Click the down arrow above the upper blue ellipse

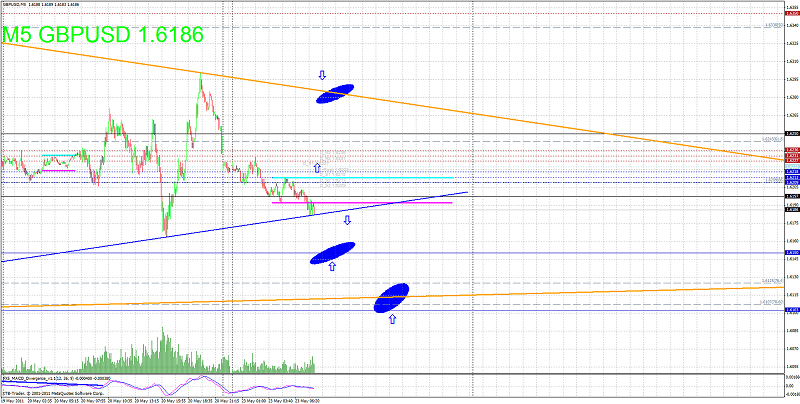(x=322, y=75)
